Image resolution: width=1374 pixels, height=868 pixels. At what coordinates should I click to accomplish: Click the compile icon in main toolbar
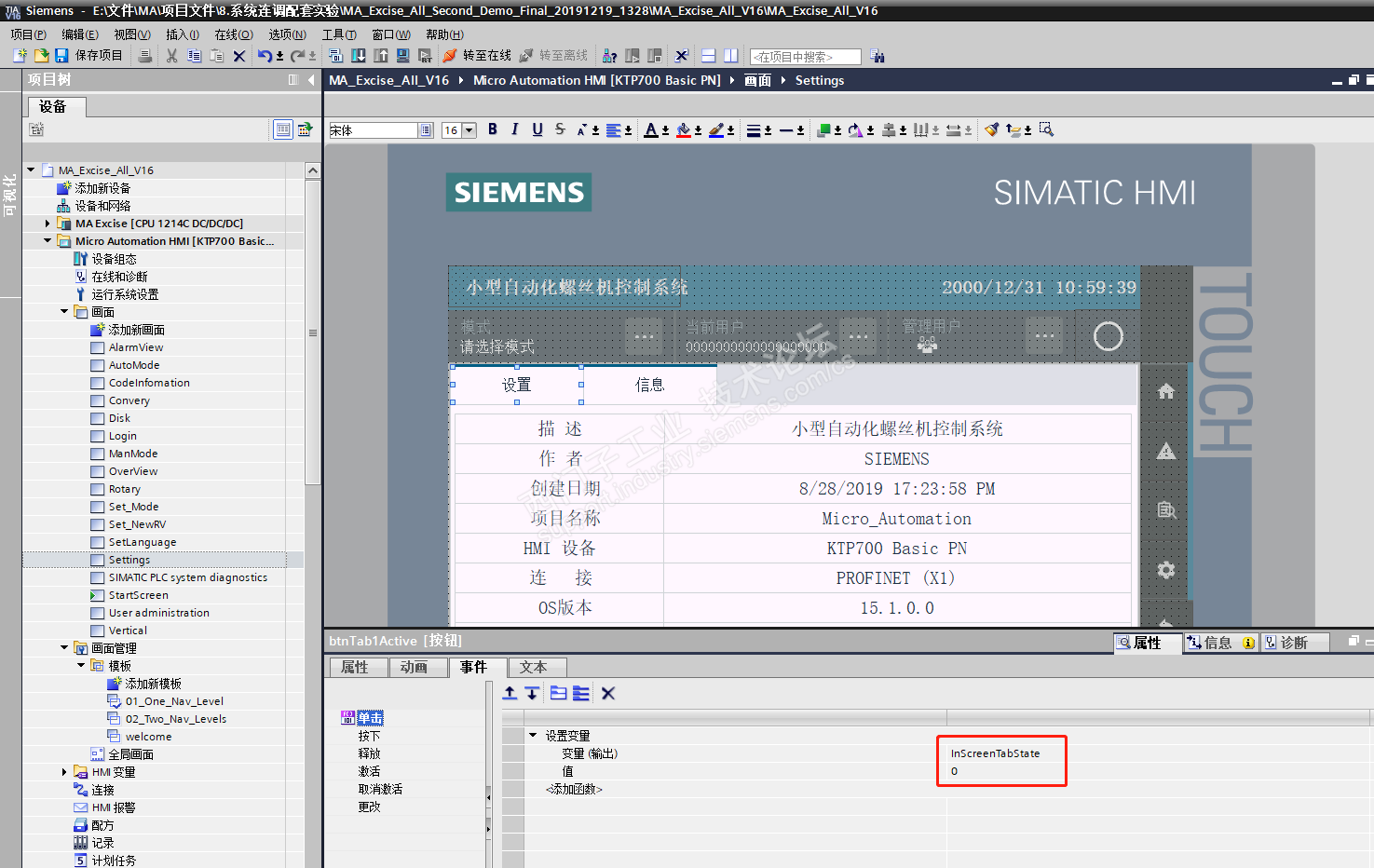[336, 56]
